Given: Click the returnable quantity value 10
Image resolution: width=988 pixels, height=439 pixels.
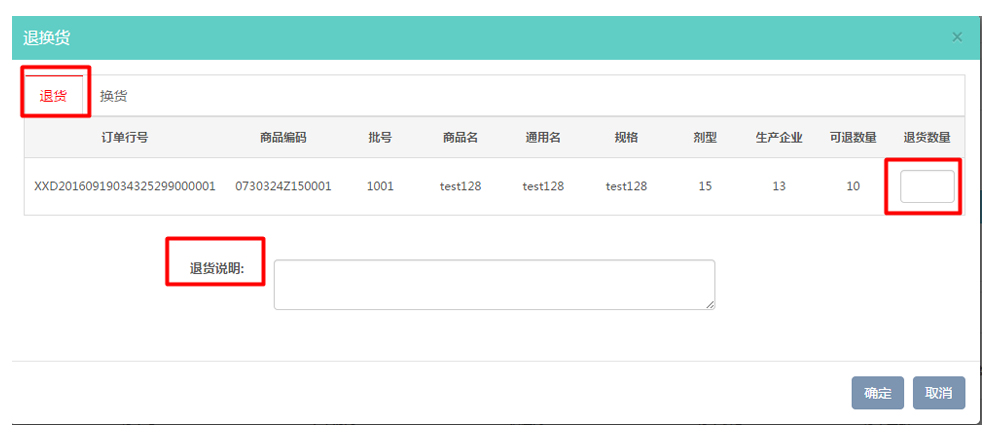Looking at the screenshot, I should coord(853,186).
